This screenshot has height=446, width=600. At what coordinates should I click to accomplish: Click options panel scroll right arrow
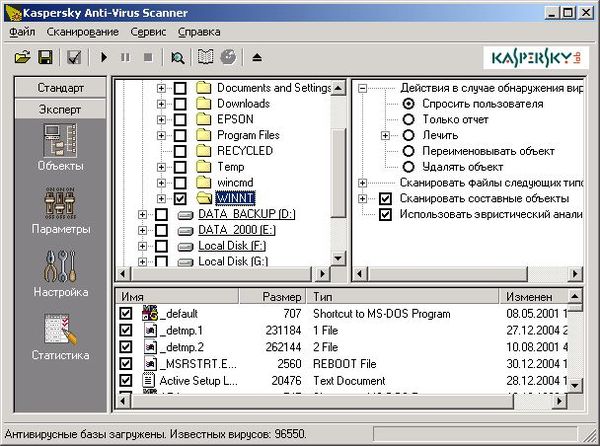(574, 273)
